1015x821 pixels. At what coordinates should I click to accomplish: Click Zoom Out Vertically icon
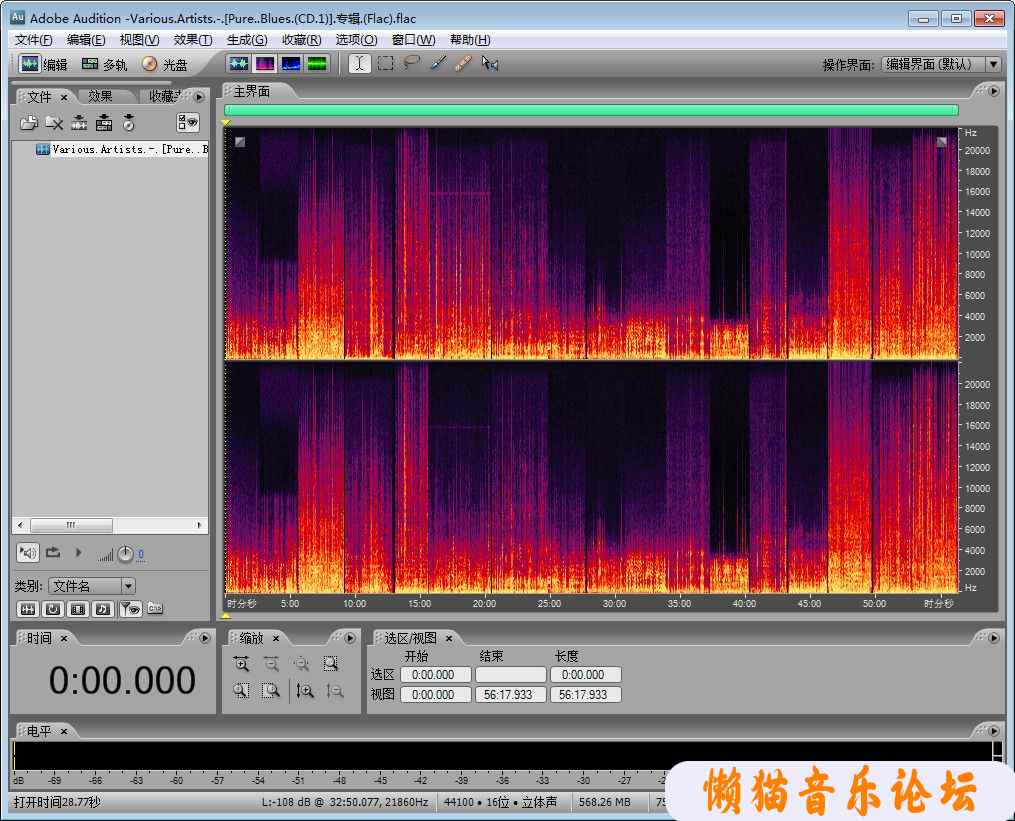335,691
